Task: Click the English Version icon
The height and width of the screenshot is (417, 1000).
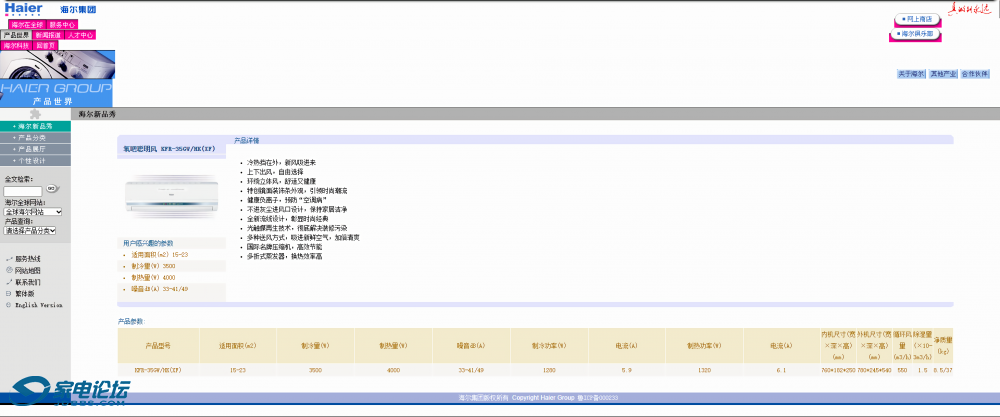Action: point(9,305)
